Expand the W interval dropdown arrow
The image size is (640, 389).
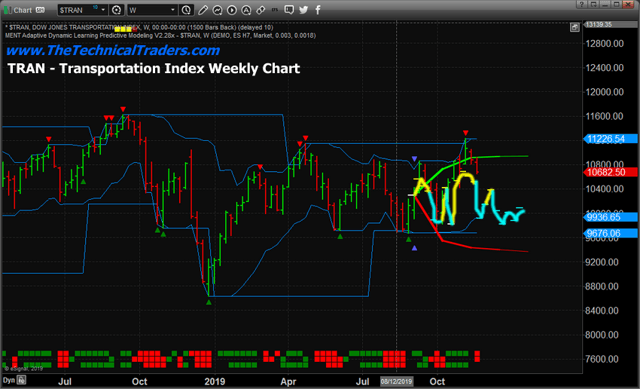click(173, 10)
